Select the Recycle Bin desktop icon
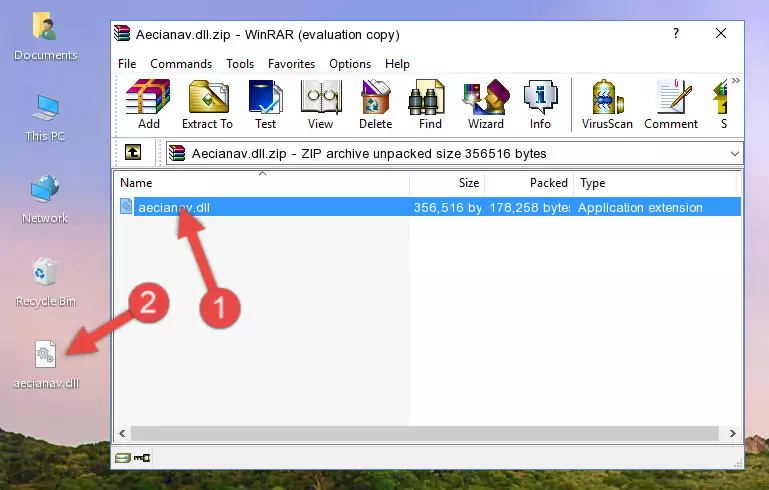The image size is (769, 490). 45,283
